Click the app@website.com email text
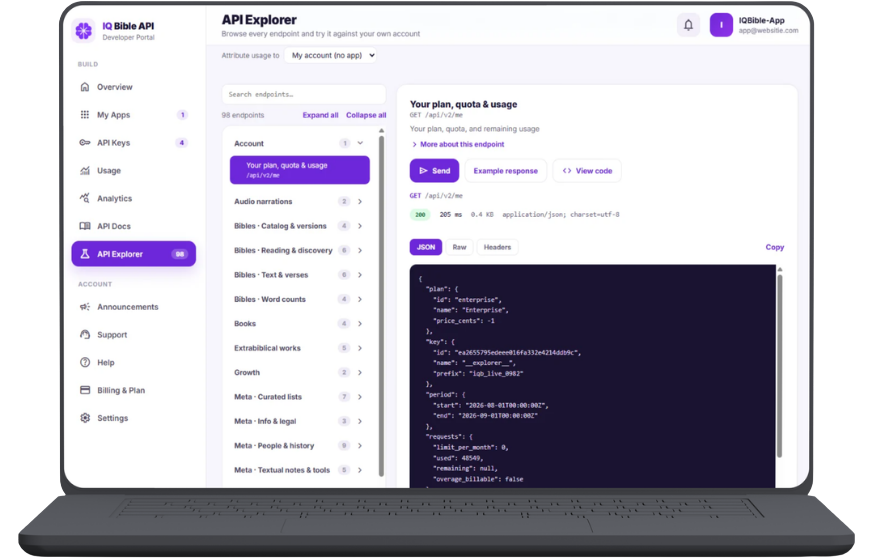Screen dimensions: 874x560 tap(768, 31)
